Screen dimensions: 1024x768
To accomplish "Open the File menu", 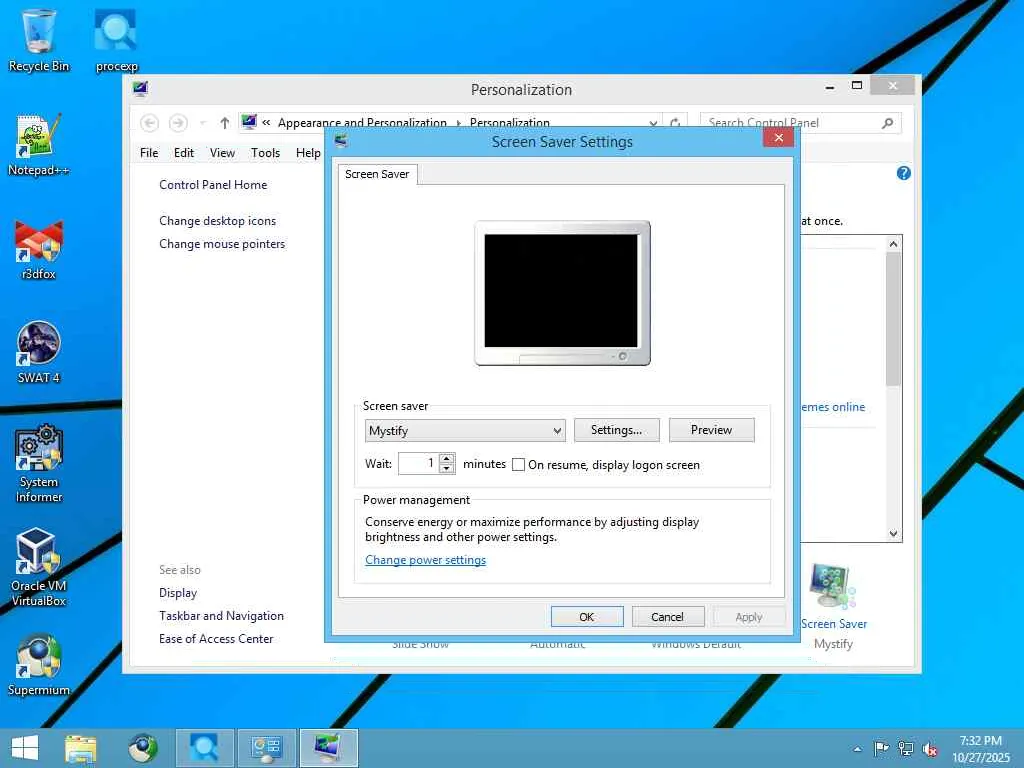I will pyautogui.click(x=149, y=153).
